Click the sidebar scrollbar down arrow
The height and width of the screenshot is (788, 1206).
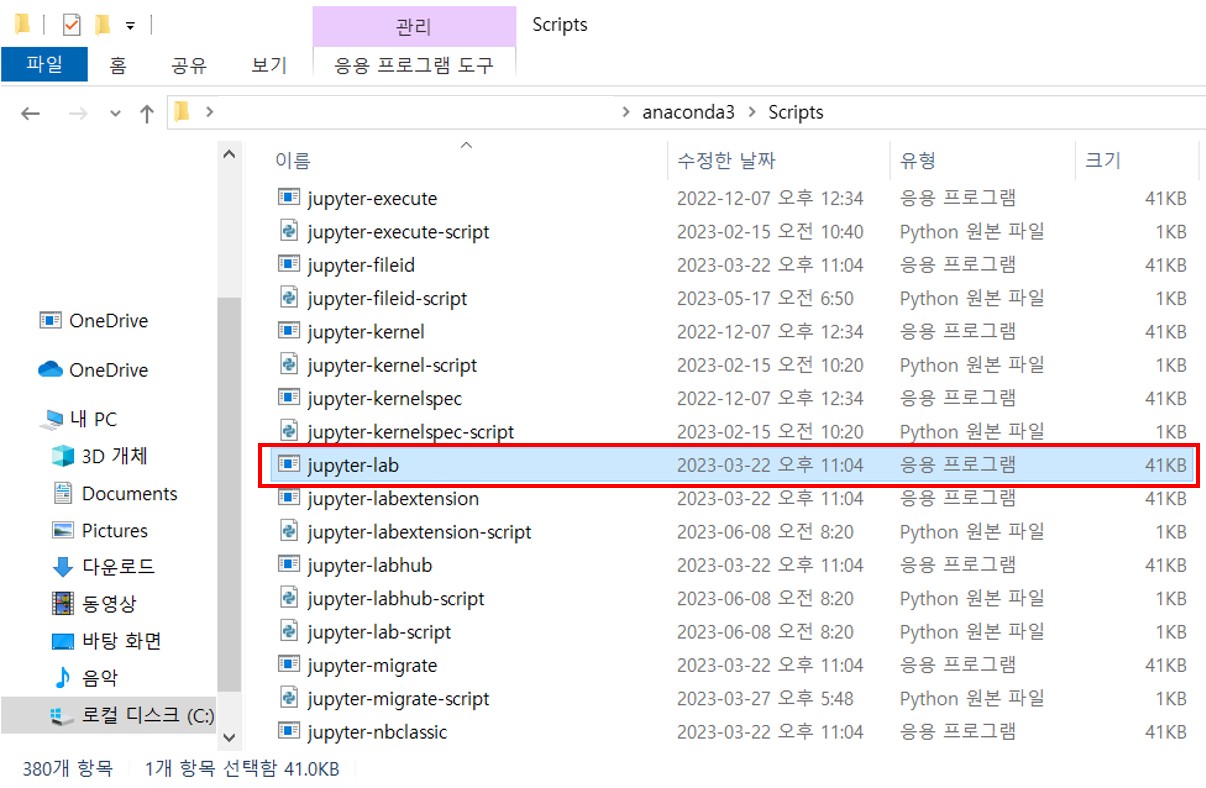(x=230, y=738)
